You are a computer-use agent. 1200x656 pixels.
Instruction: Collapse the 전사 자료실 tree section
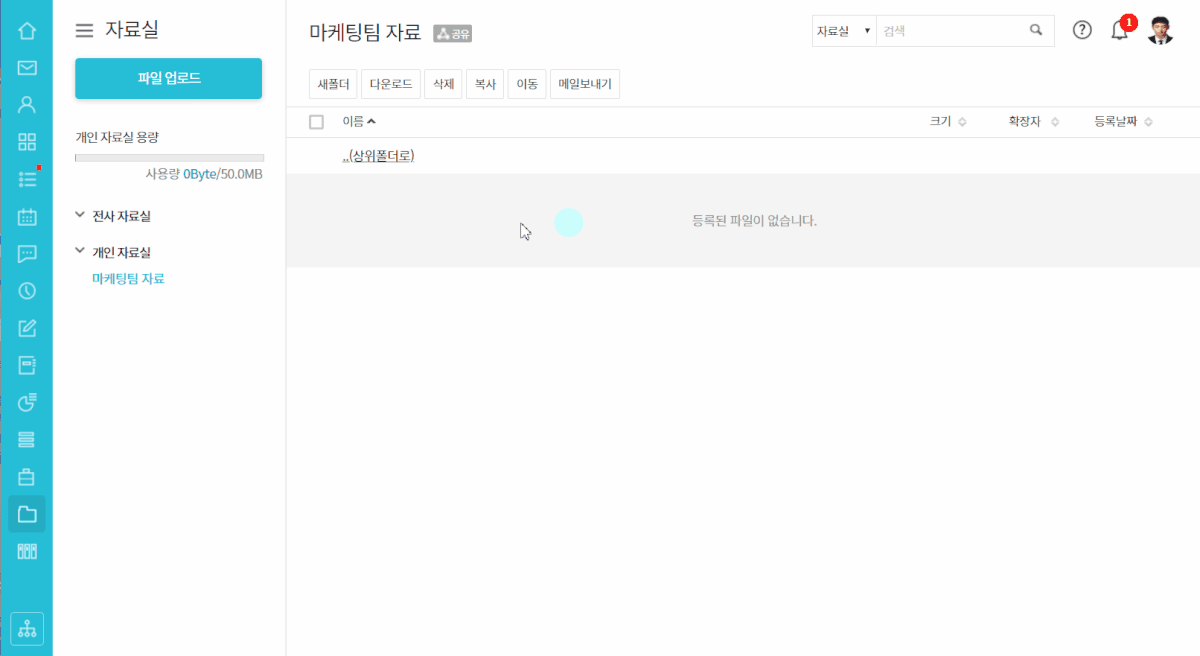[x=81, y=215]
